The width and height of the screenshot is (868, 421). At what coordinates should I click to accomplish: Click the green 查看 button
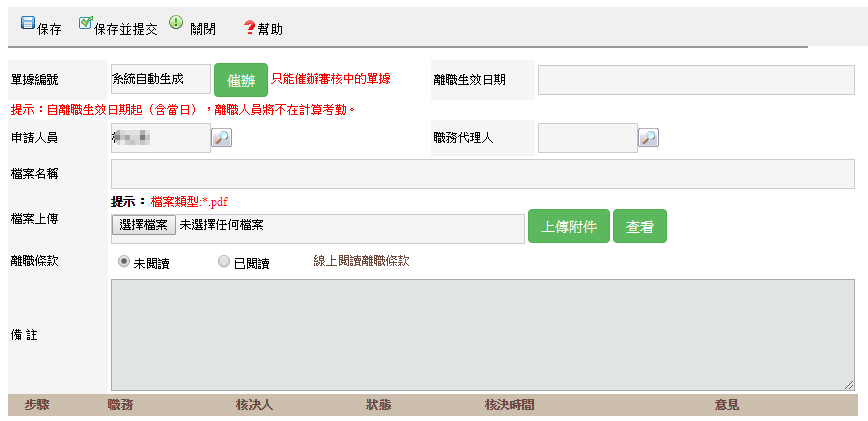point(639,227)
